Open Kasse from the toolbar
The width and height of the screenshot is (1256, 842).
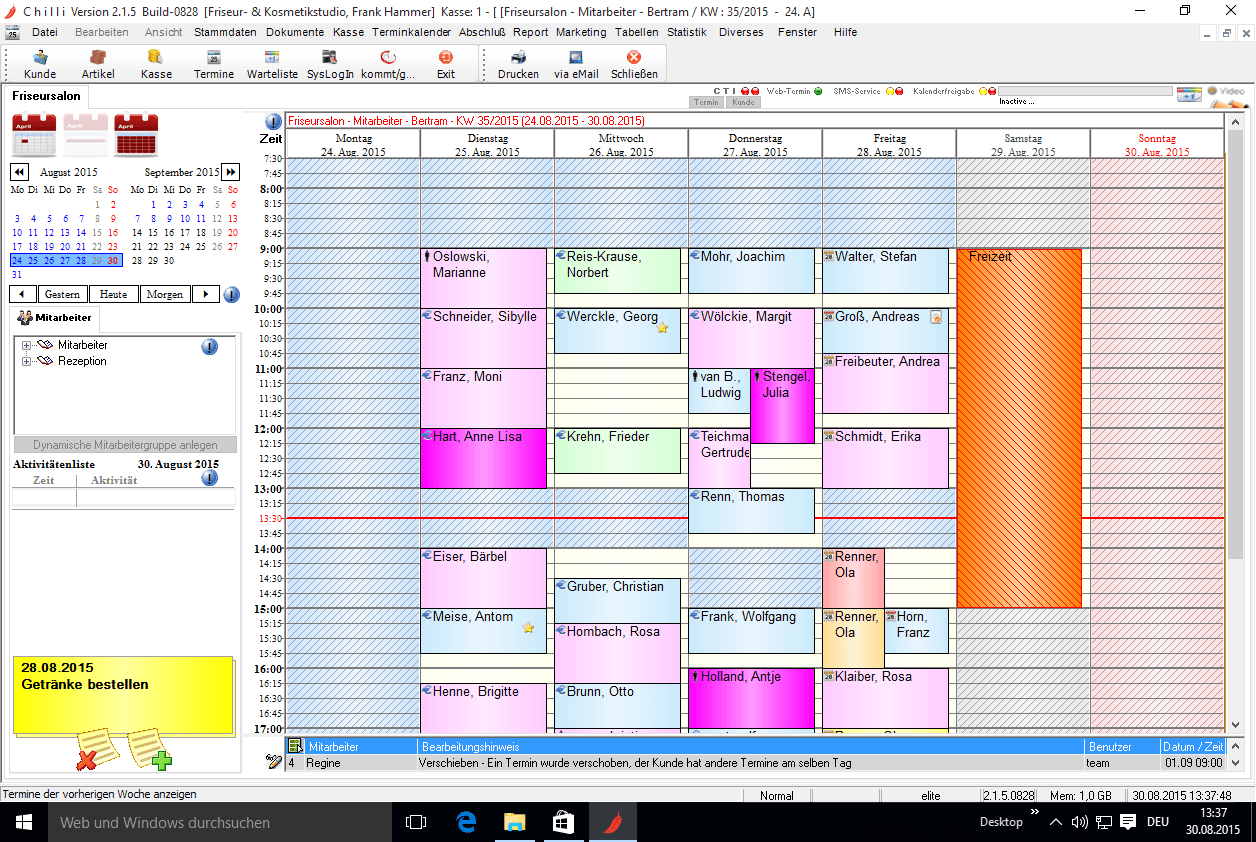[x=156, y=64]
